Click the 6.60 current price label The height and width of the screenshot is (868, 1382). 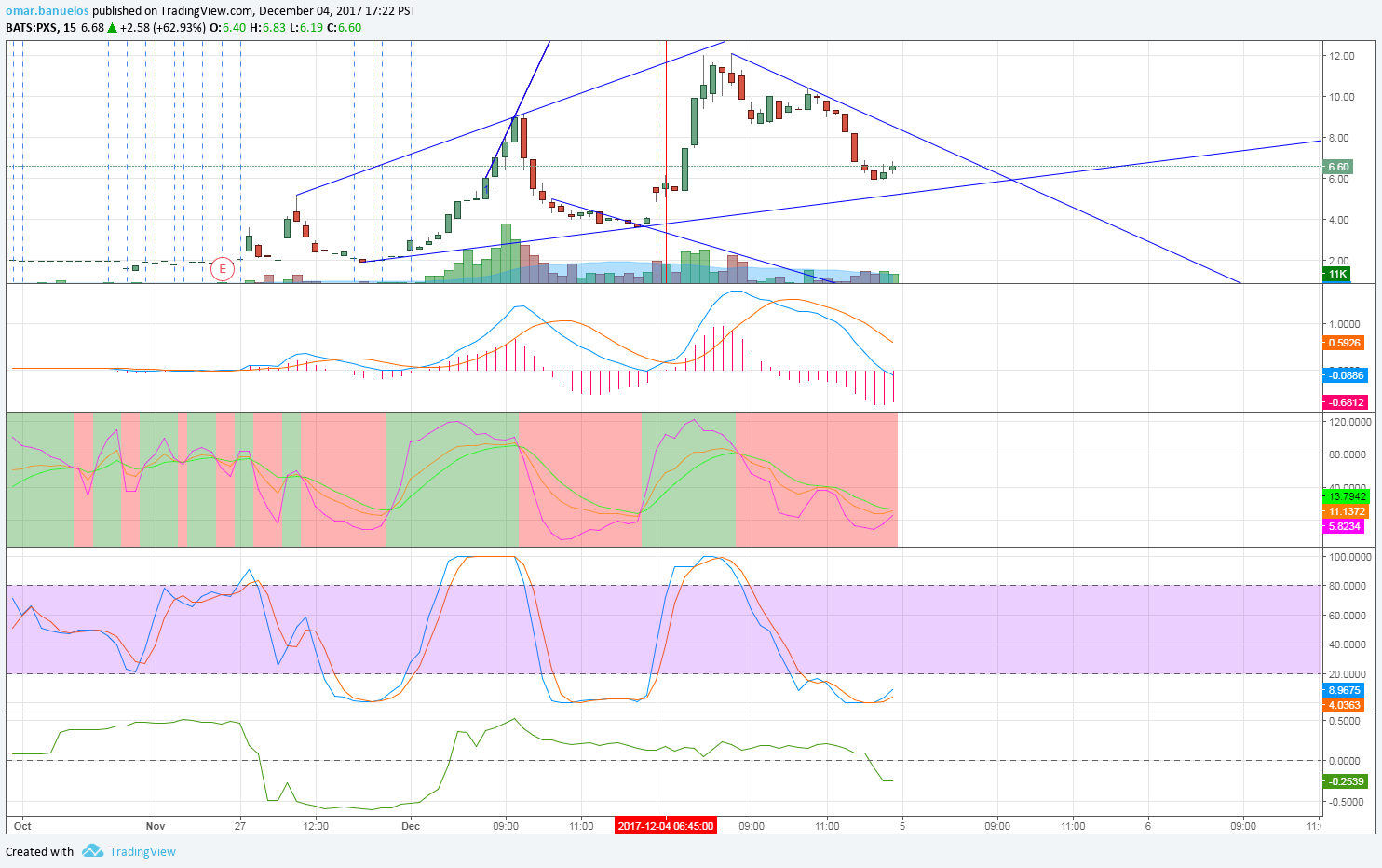[1338, 167]
